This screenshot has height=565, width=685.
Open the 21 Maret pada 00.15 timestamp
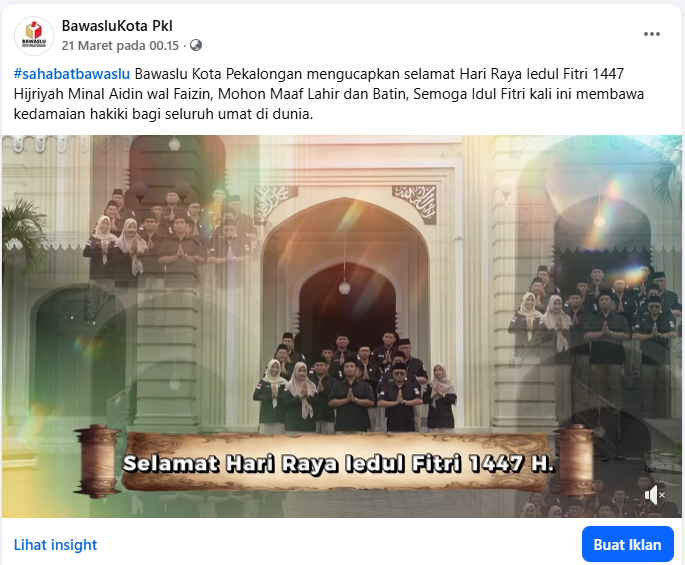click(x=120, y=45)
